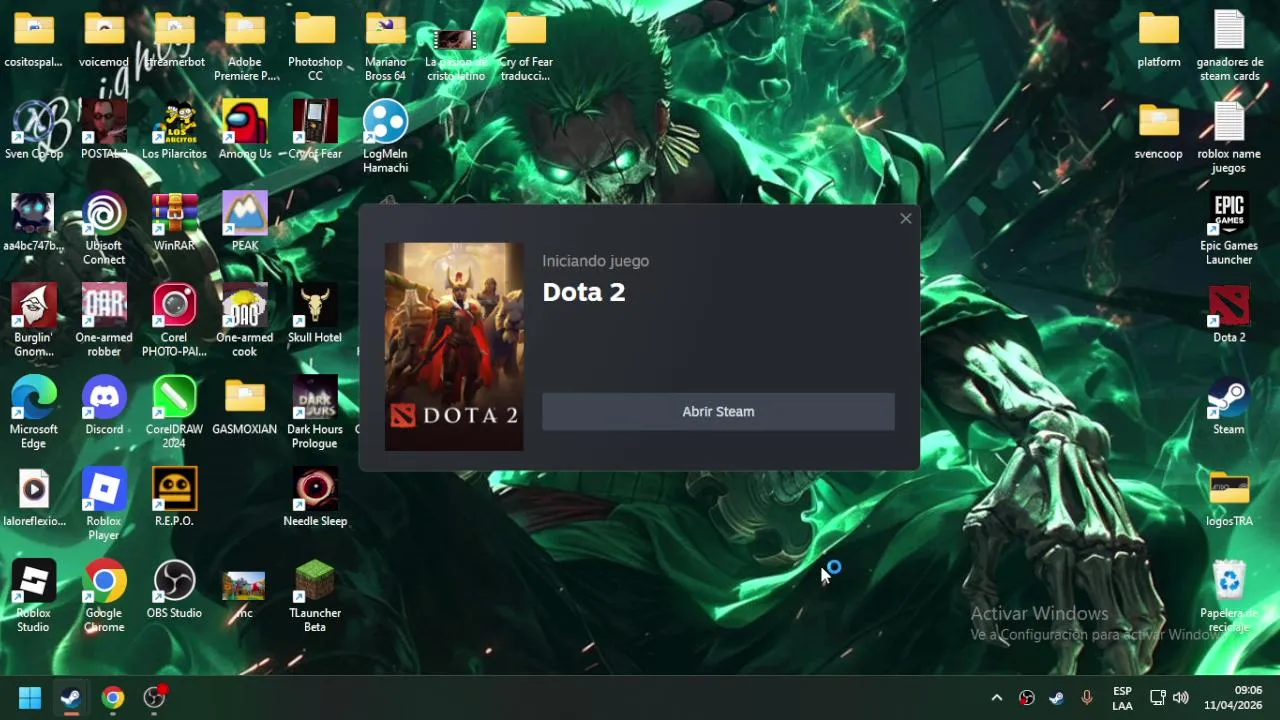Select the Dota 2 desktop shortcut
This screenshot has width=1280, height=720.
[x=1229, y=314]
